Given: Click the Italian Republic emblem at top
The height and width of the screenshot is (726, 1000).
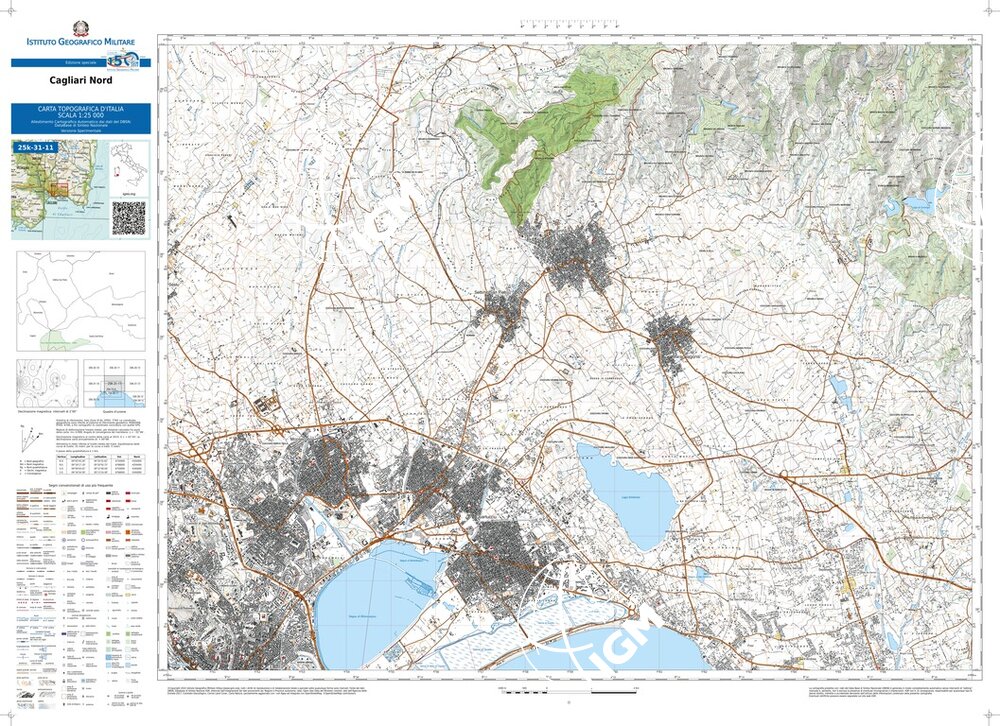Looking at the screenshot, I should tap(81, 29).
